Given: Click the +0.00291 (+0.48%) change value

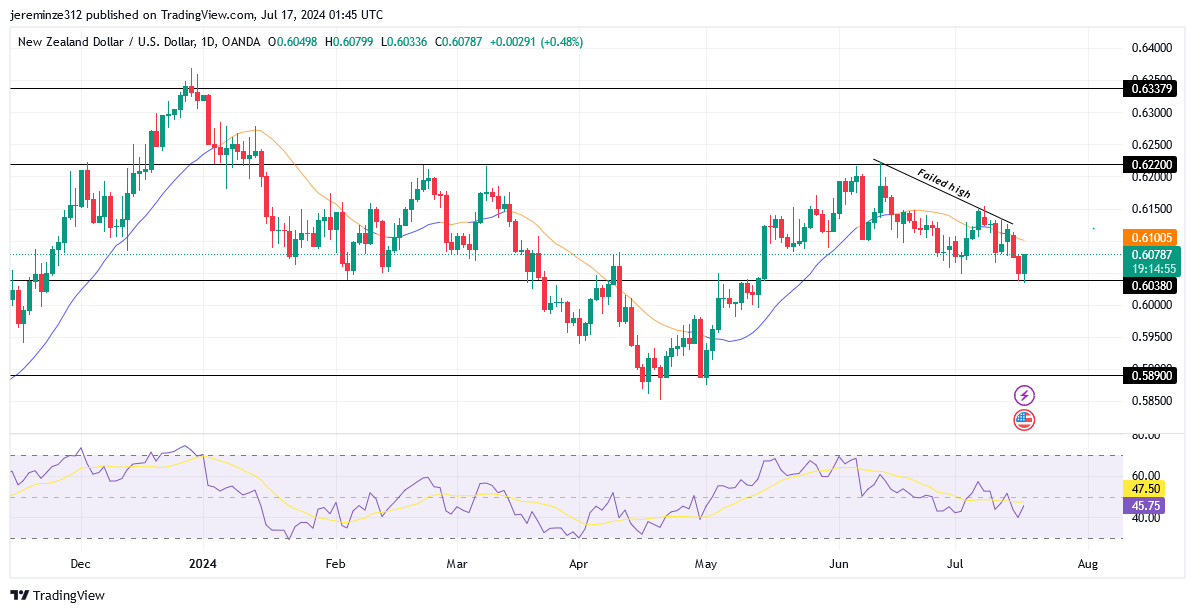Looking at the screenshot, I should (537, 42).
